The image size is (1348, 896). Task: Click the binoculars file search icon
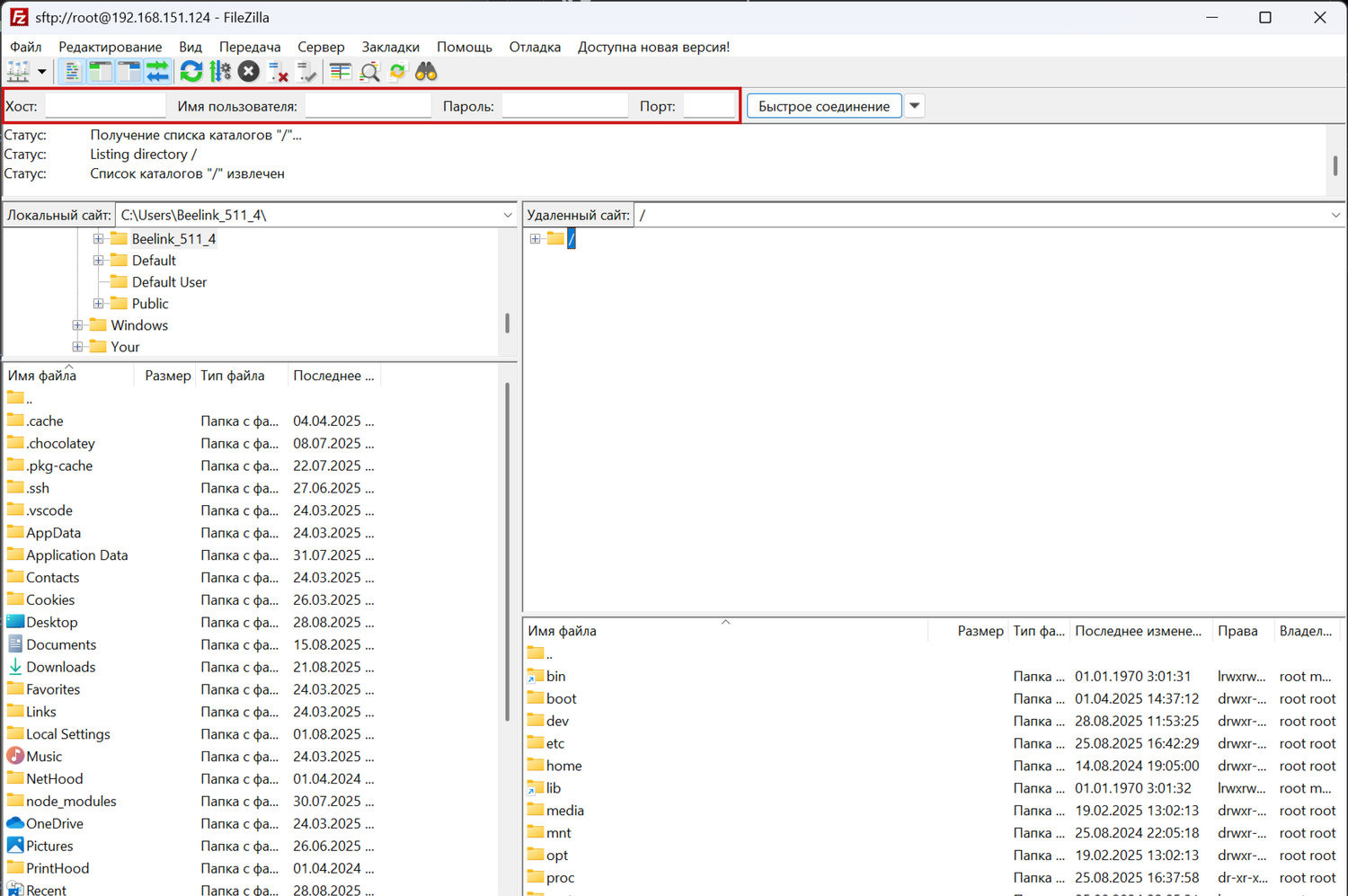pos(426,72)
